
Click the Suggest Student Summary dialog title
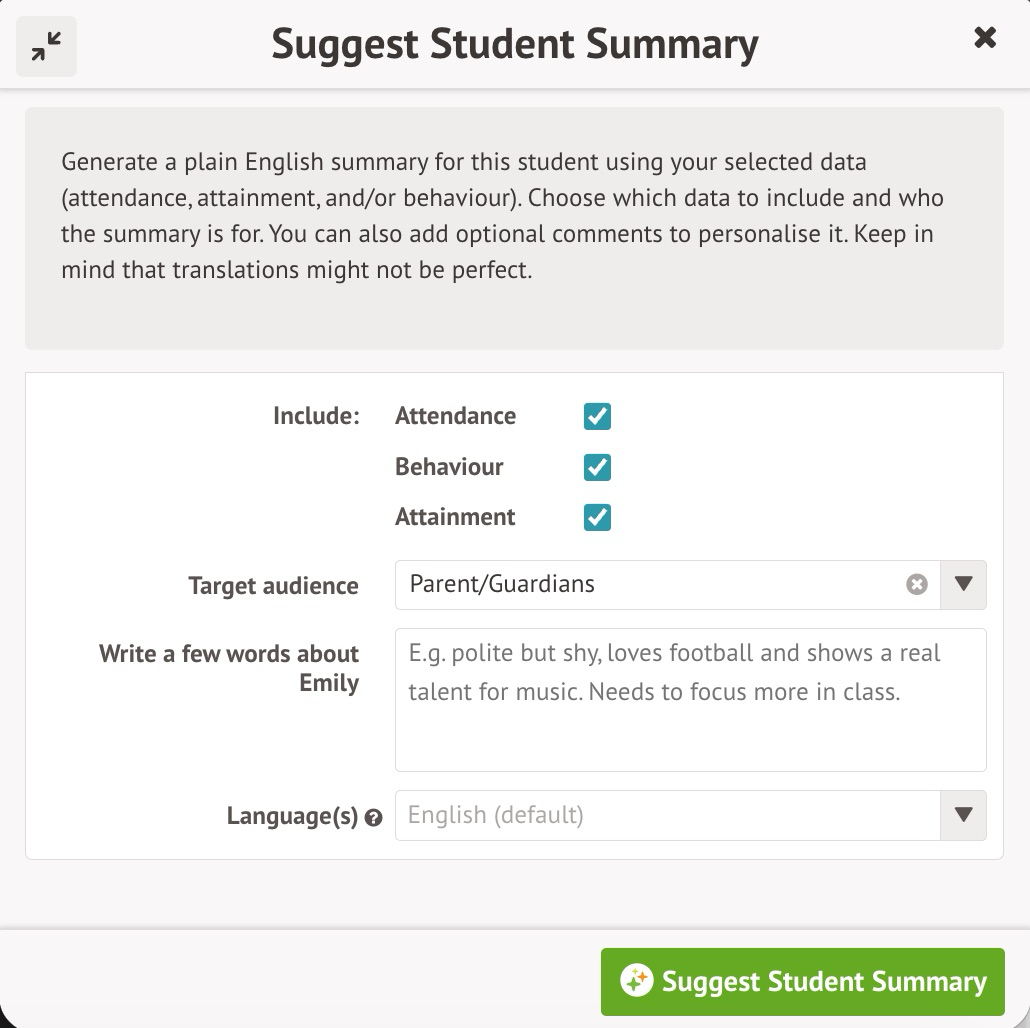tap(514, 44)
